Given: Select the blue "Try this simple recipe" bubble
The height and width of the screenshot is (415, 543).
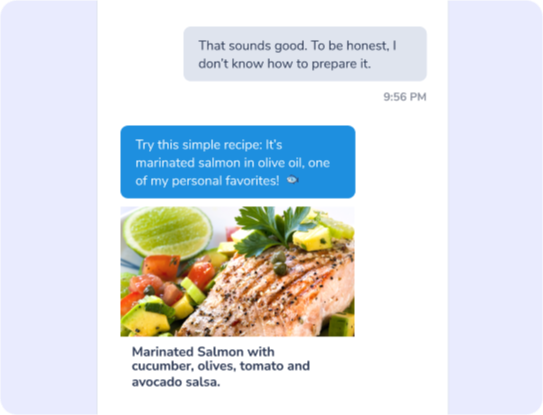Looking at the screenshot, I should 238,162.
